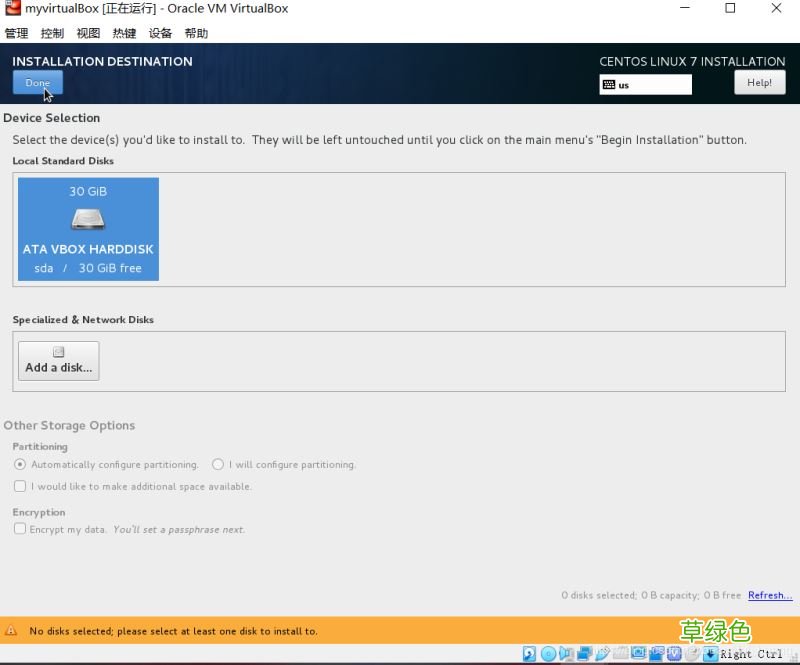Click the hard disk status icon in VirtualBox status bar
Image resolution: width=800 pixels, height=665 pixels.
528,655
